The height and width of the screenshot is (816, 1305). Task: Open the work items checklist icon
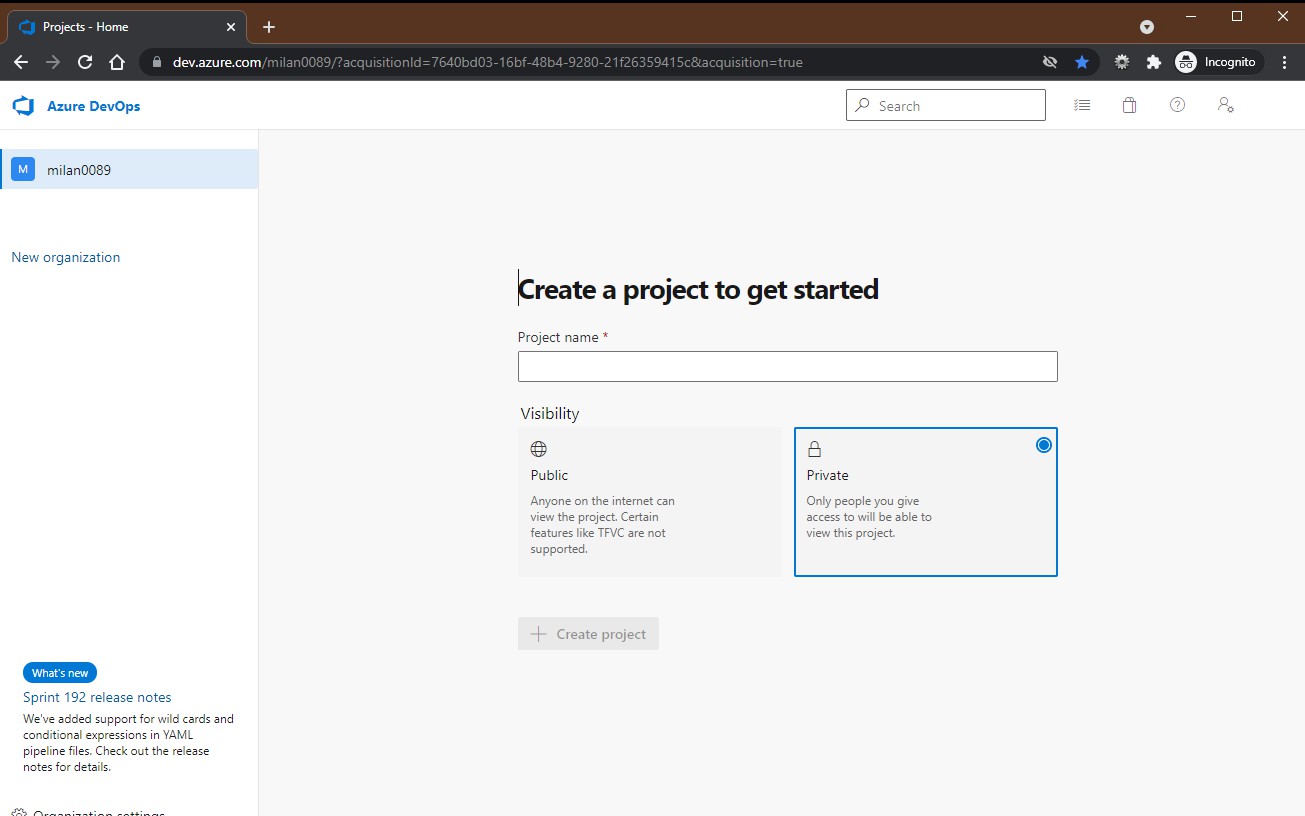point(1081,104)
